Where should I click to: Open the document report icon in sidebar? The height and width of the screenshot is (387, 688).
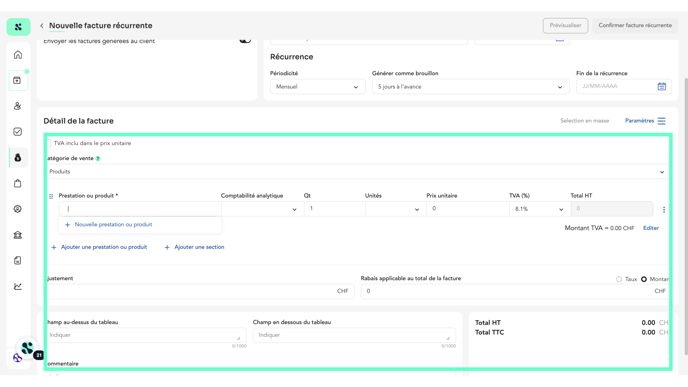pos(18,261)
